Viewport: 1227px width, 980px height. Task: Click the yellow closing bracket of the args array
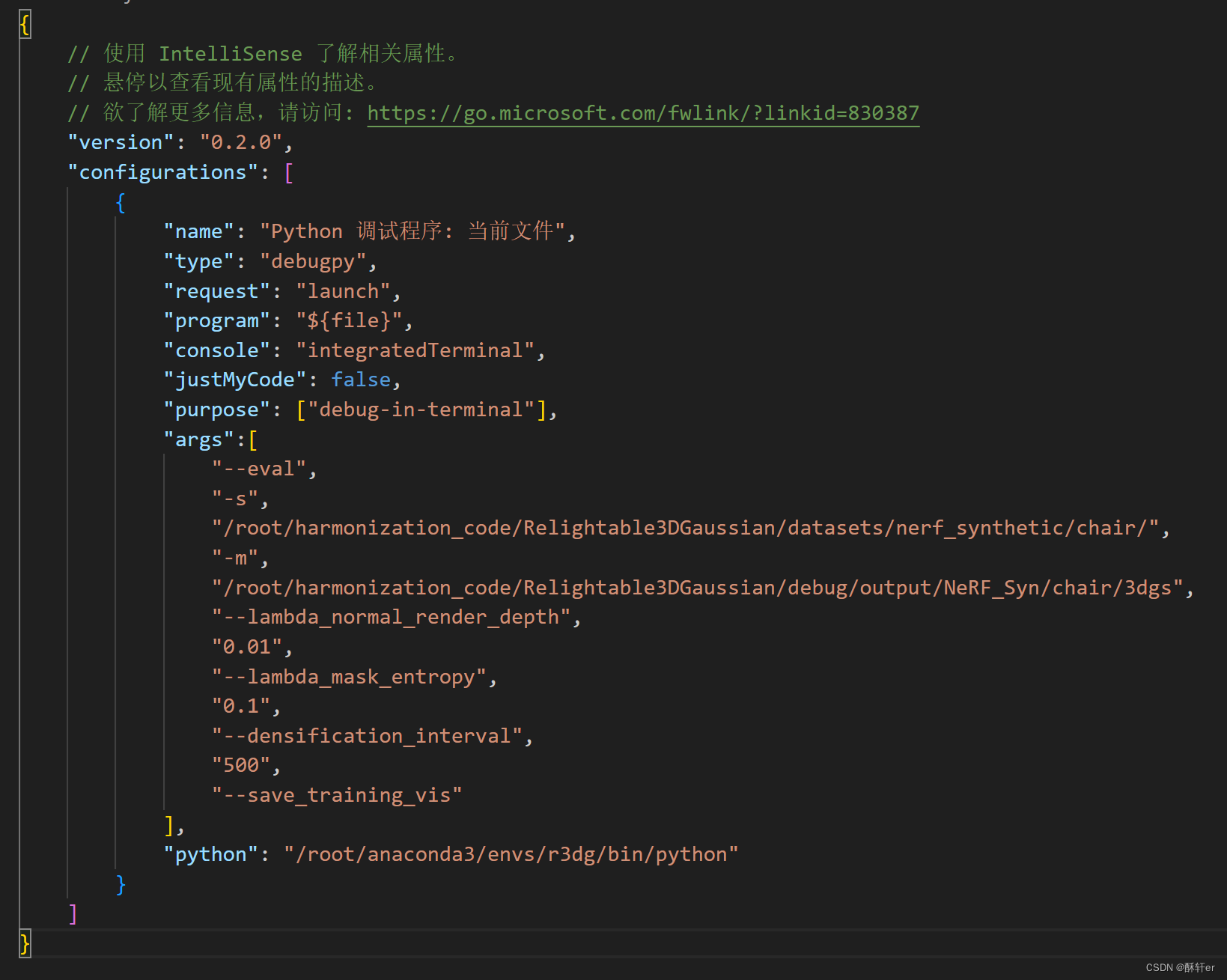tap(169, 825)
